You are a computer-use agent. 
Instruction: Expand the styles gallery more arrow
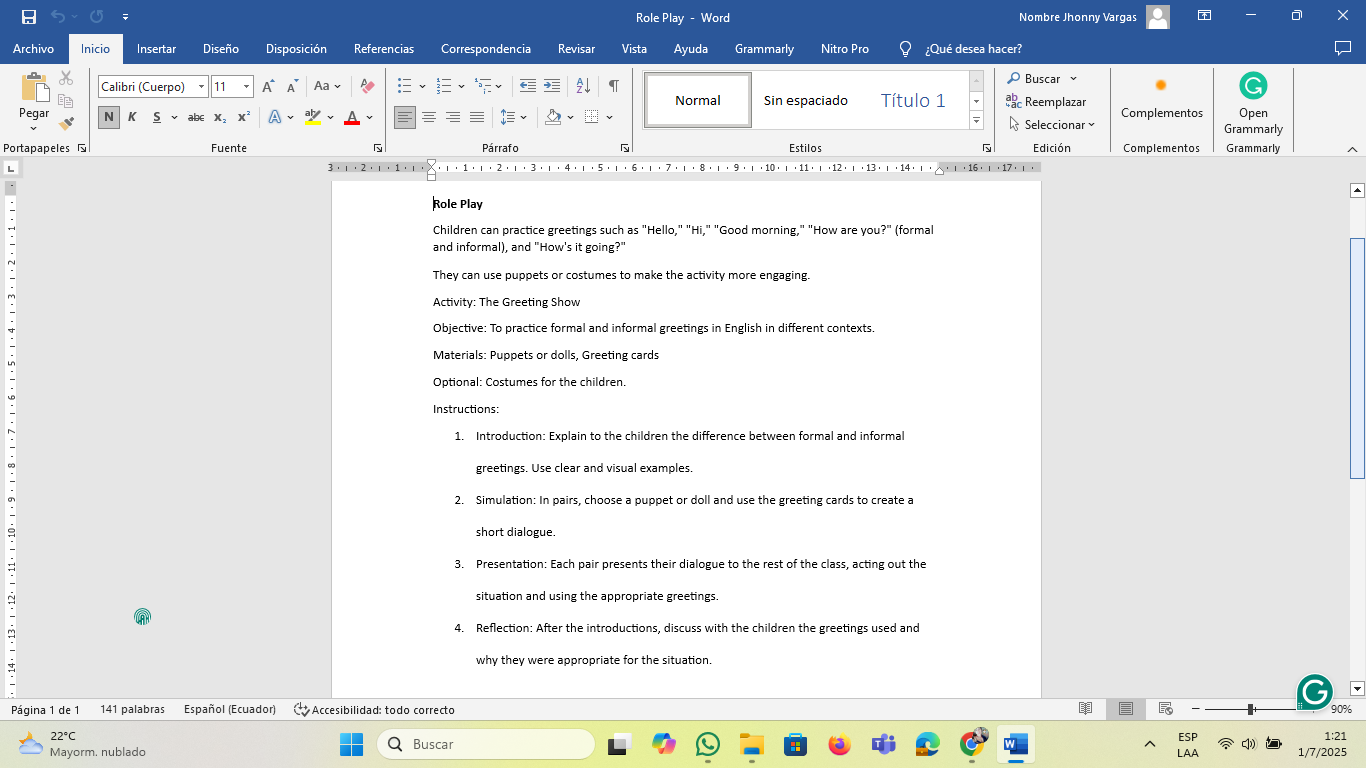[976, 122]
